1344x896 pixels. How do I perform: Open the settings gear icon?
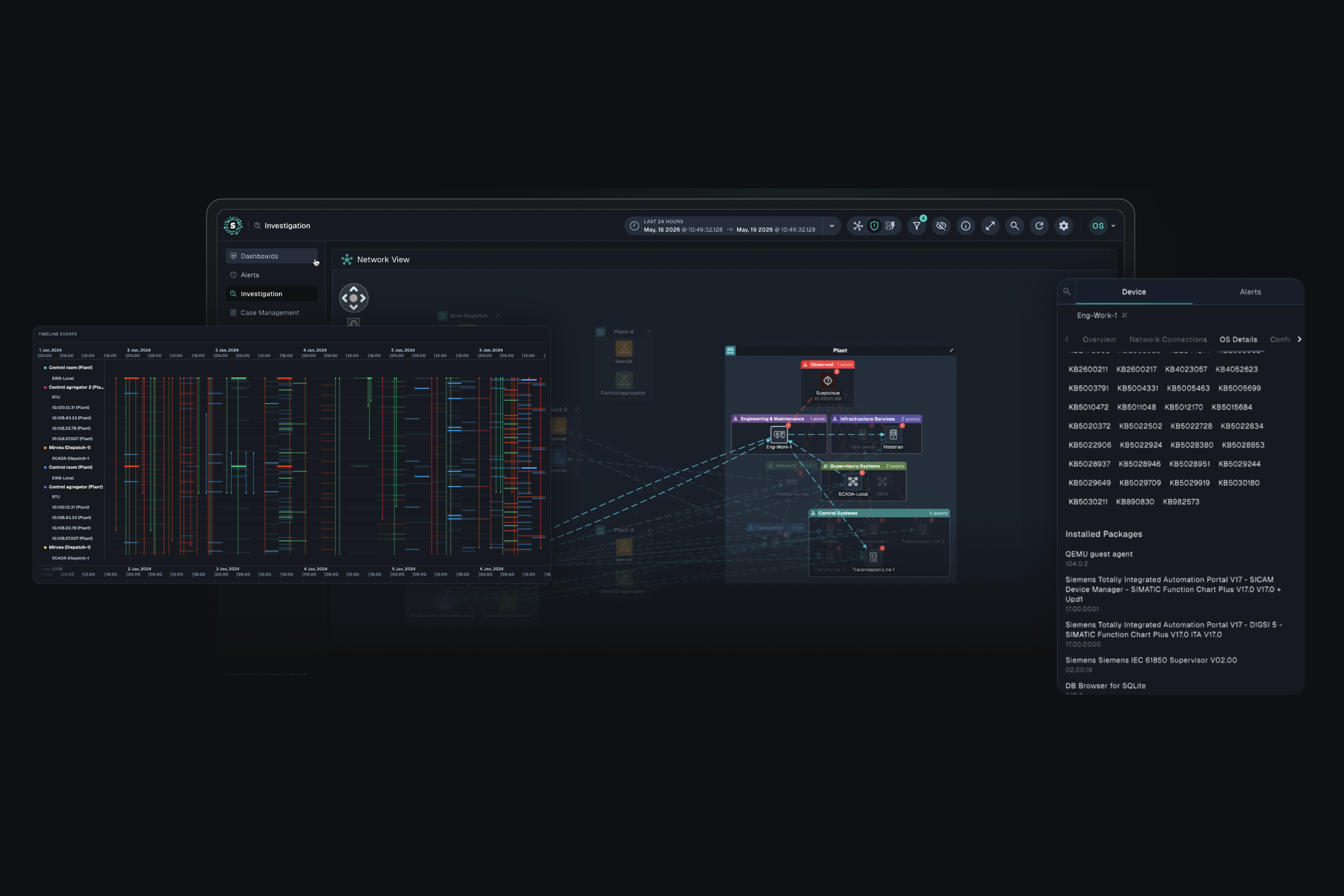[1064, 226]
